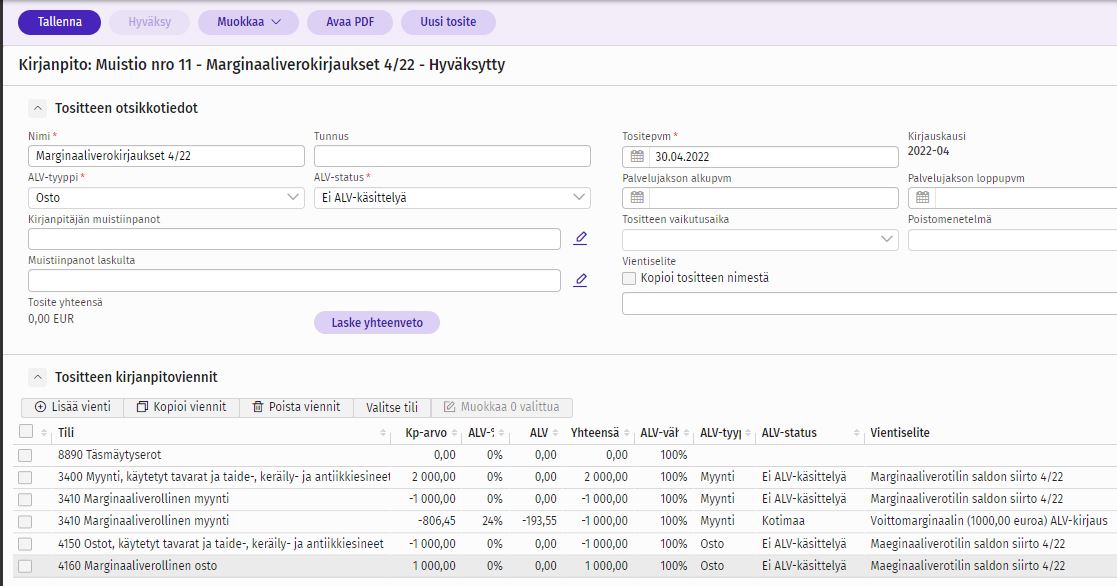
Task: Click the Tunnus input field
Action: pos(452,156)
